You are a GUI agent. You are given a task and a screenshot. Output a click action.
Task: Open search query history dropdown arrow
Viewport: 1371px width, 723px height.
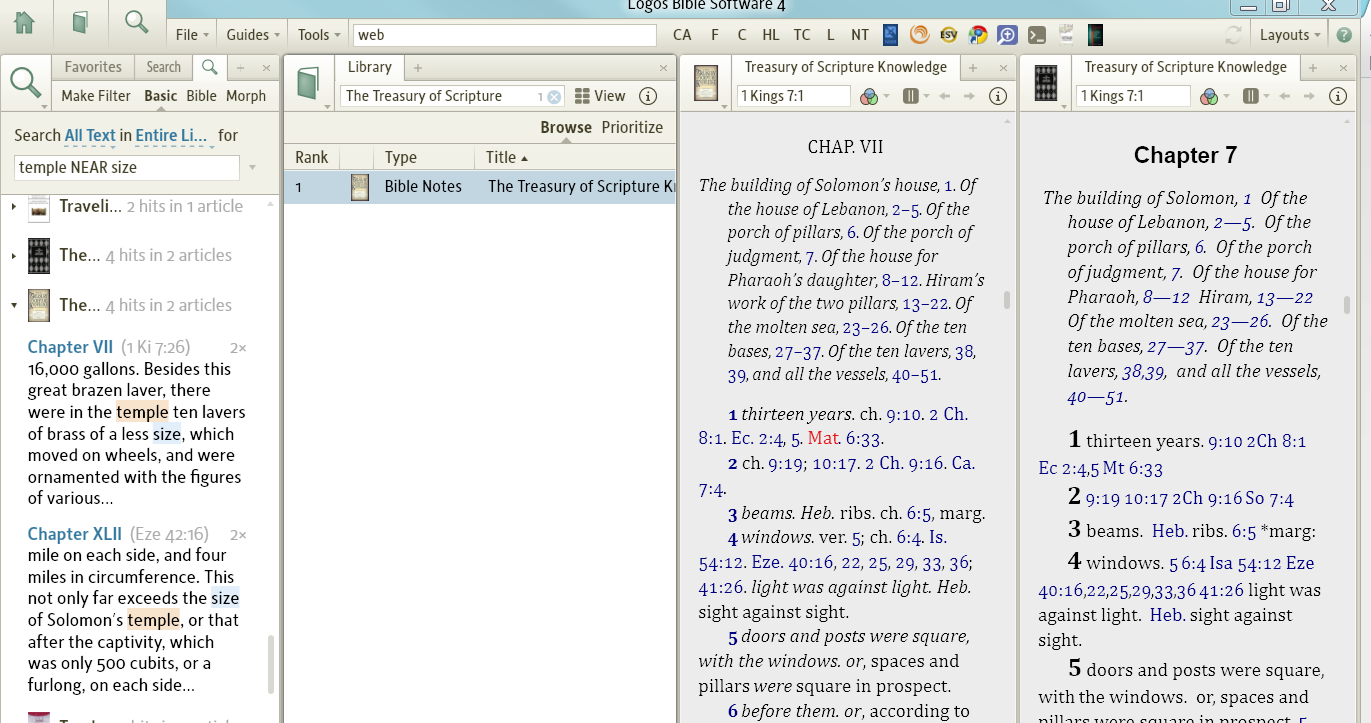[253, 167]
